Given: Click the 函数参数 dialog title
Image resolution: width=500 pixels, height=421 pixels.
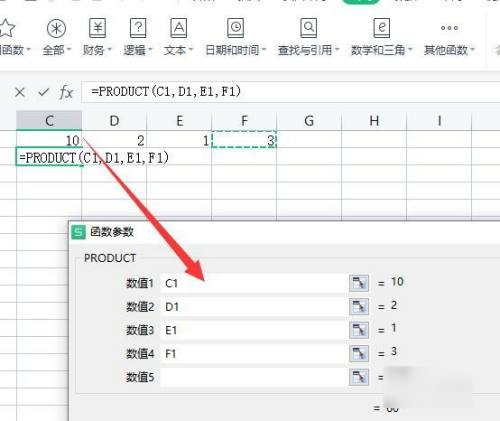Looking at the screenshot, I should pos(112,232).
